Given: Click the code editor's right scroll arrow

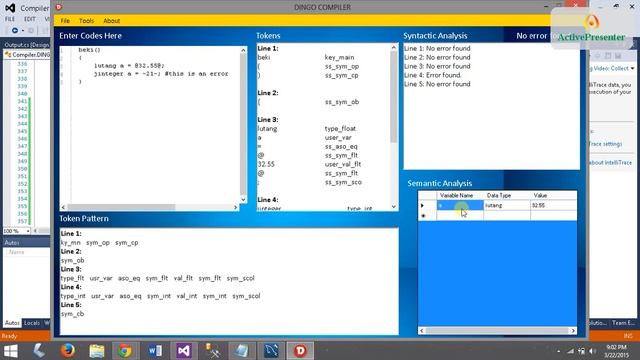Looking at the screenshot, I should 236,207.
